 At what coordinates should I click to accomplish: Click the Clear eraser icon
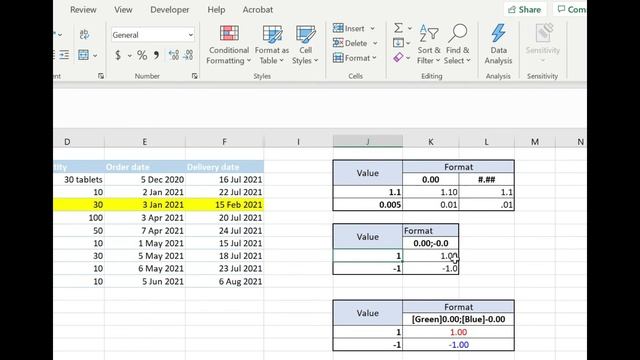pyautogui.click(x=398, y=58)
